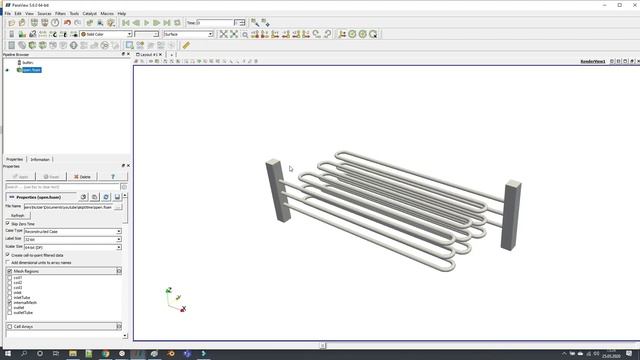Viewport: 640px width, 360px height.
Task: Click the Zoom to data icon
Action: (x=234, y=34)
